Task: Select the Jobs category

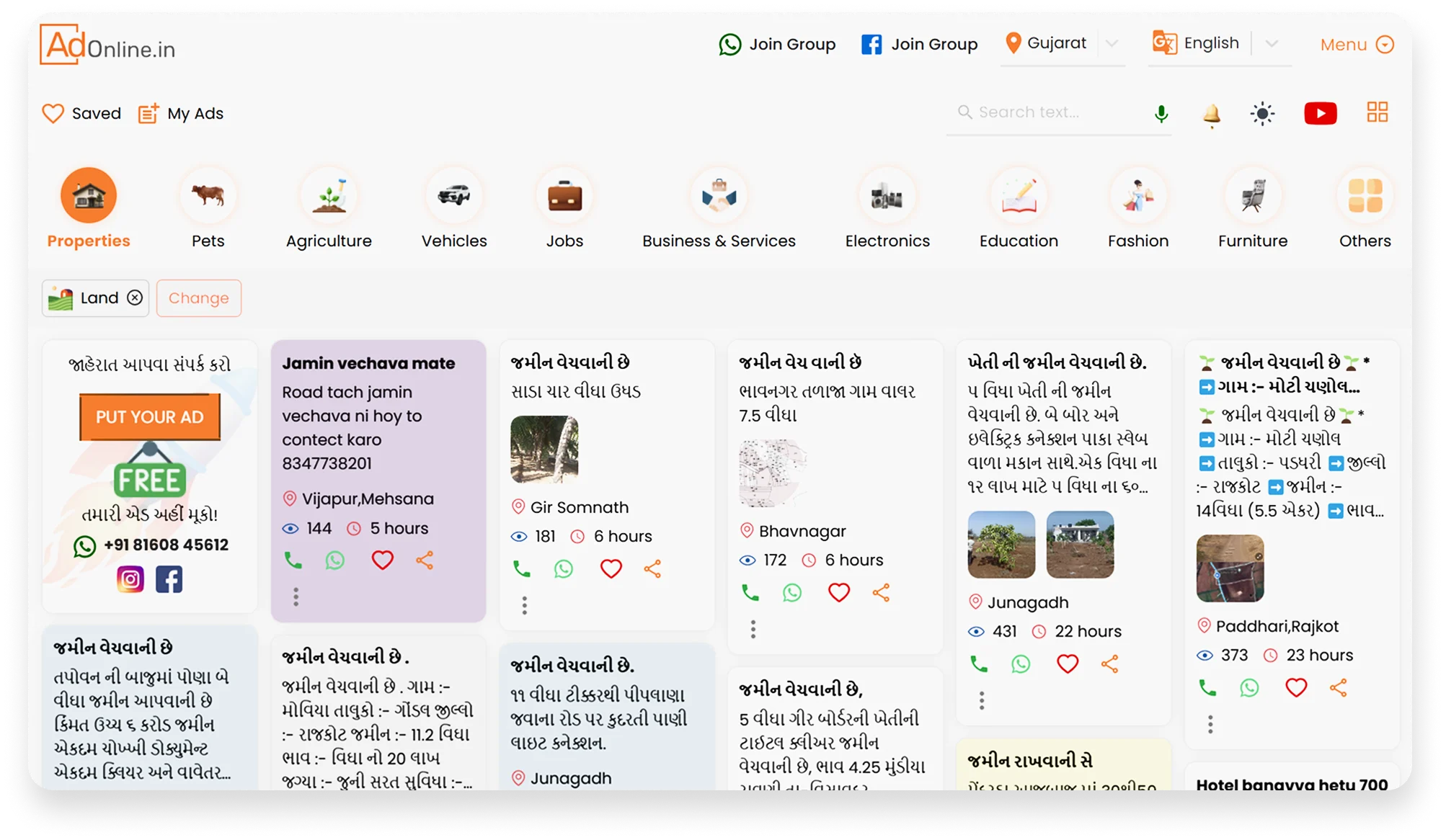Action: tap(564, 208)
